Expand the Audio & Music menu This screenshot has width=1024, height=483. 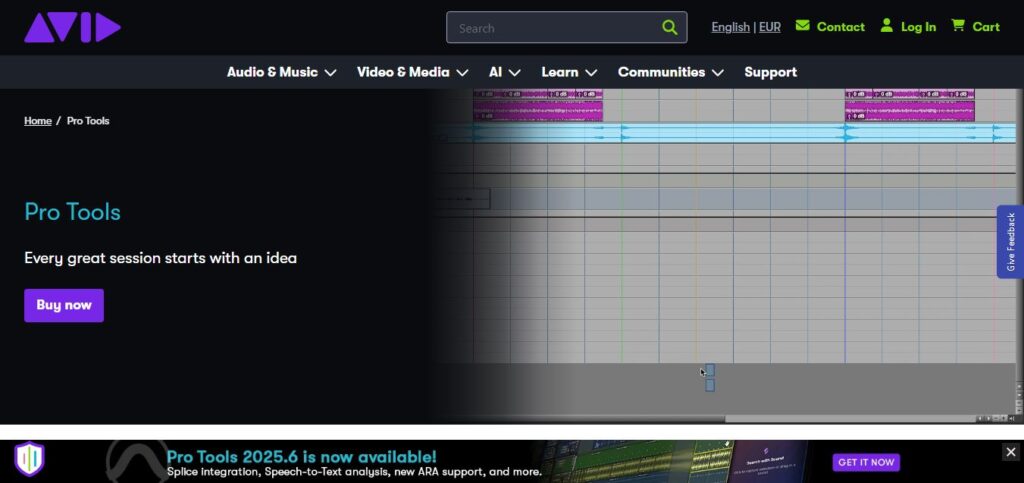(x=281, y=72)
